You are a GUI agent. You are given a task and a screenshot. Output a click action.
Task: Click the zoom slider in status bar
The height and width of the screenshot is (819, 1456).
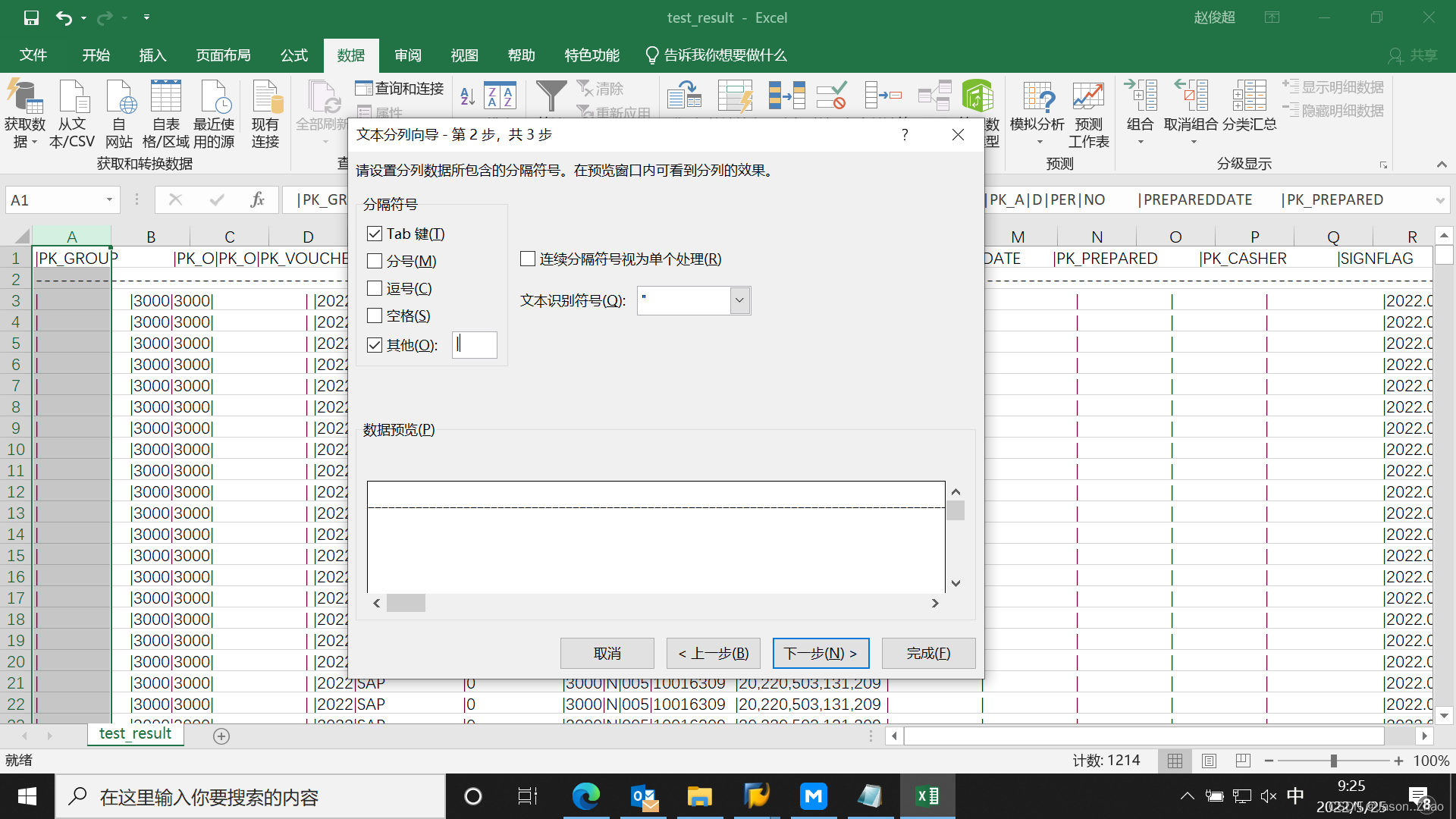(x=1333, y=761)
